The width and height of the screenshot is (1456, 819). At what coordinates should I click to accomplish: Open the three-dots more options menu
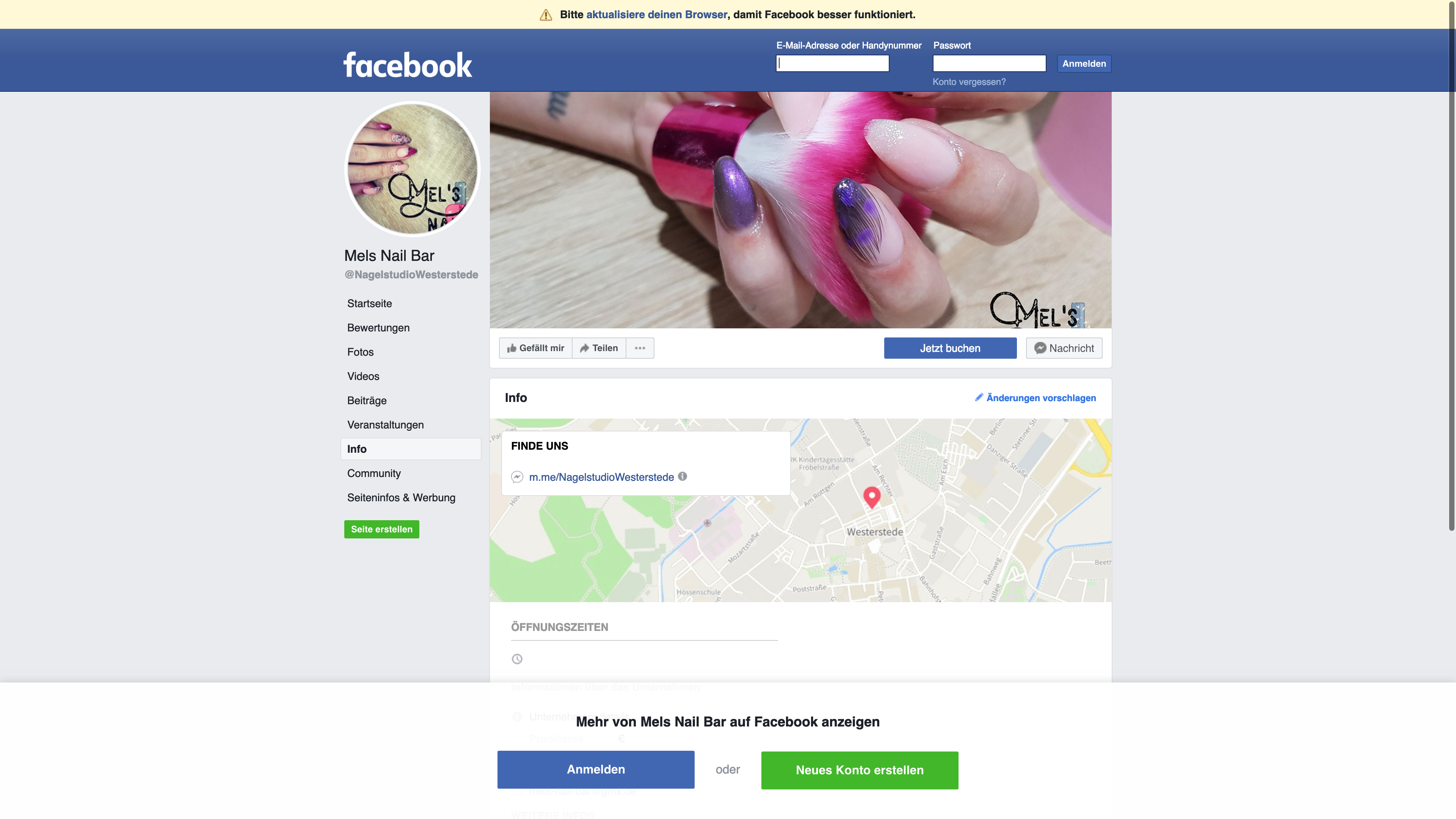click(640, 348)
